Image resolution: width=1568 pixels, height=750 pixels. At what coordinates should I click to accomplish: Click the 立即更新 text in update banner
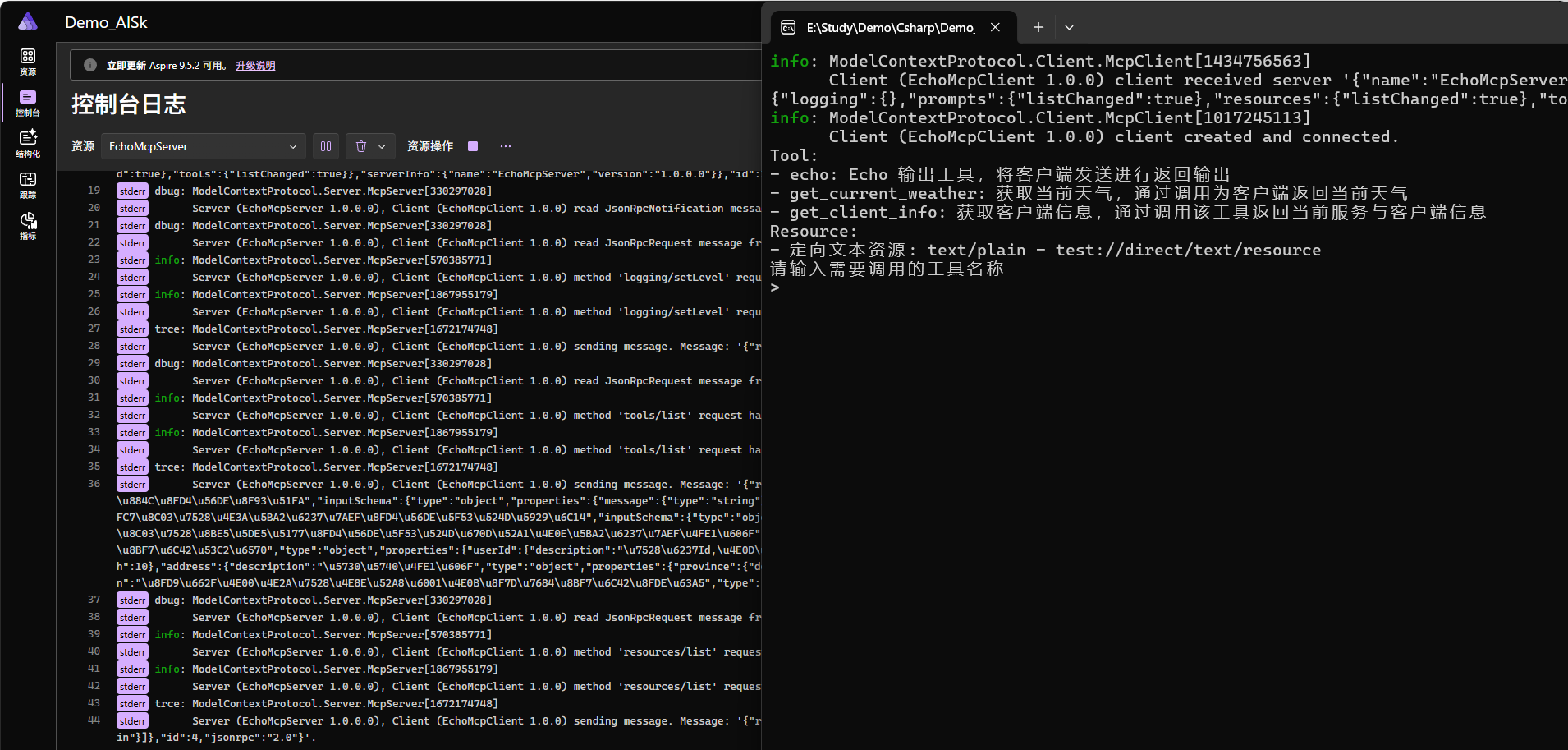point(126,66)
